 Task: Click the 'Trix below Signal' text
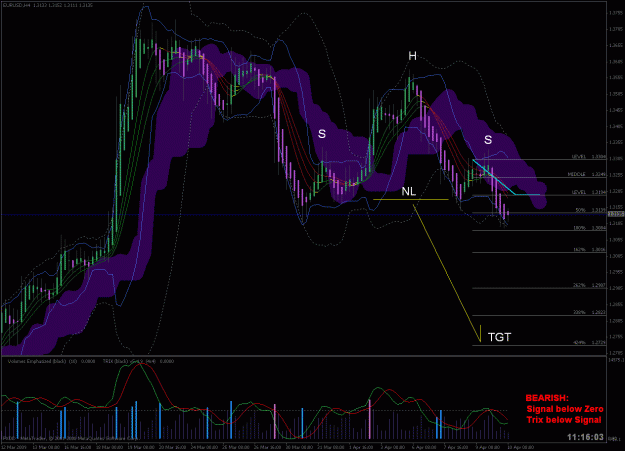coord(564,420)
